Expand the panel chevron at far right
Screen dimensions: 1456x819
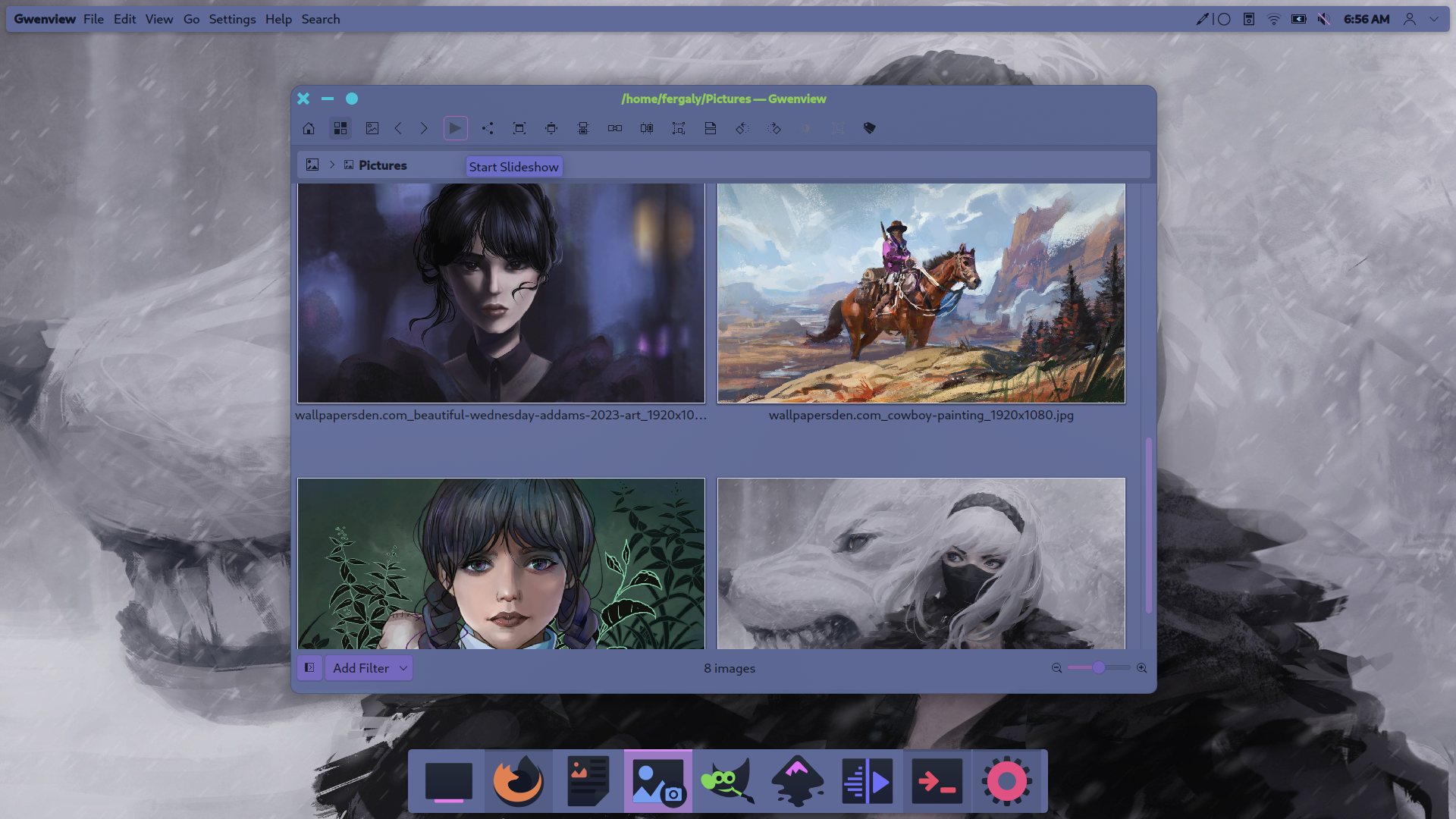1434,19
